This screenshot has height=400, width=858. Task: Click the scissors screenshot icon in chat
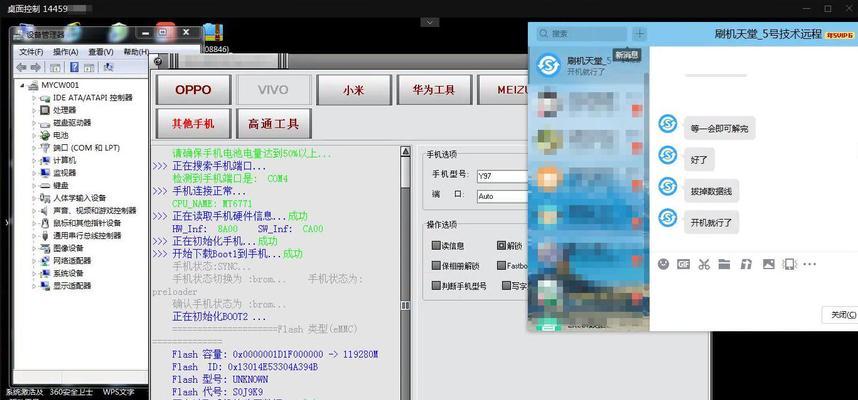click(x=704, y=264)
